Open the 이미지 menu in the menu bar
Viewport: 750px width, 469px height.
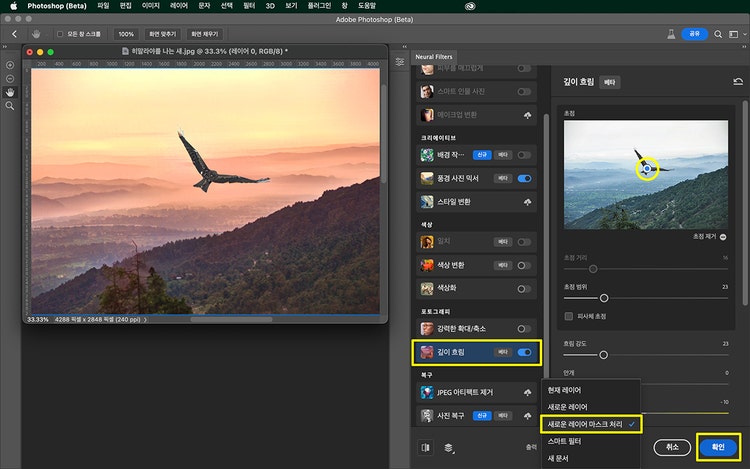151,6
